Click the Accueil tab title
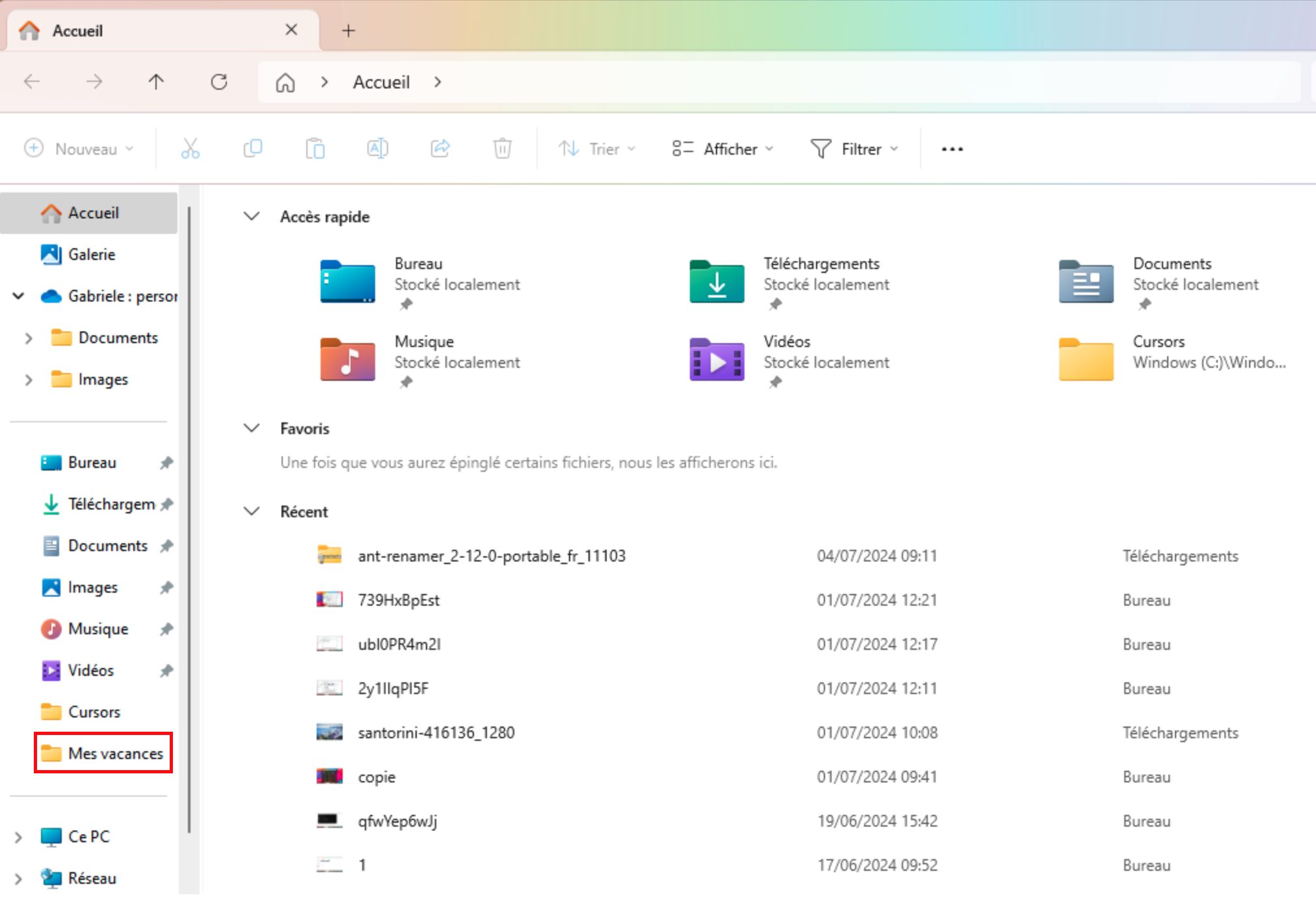Image resolution: width=1316 pixels, height=902 pixels. 77,31
